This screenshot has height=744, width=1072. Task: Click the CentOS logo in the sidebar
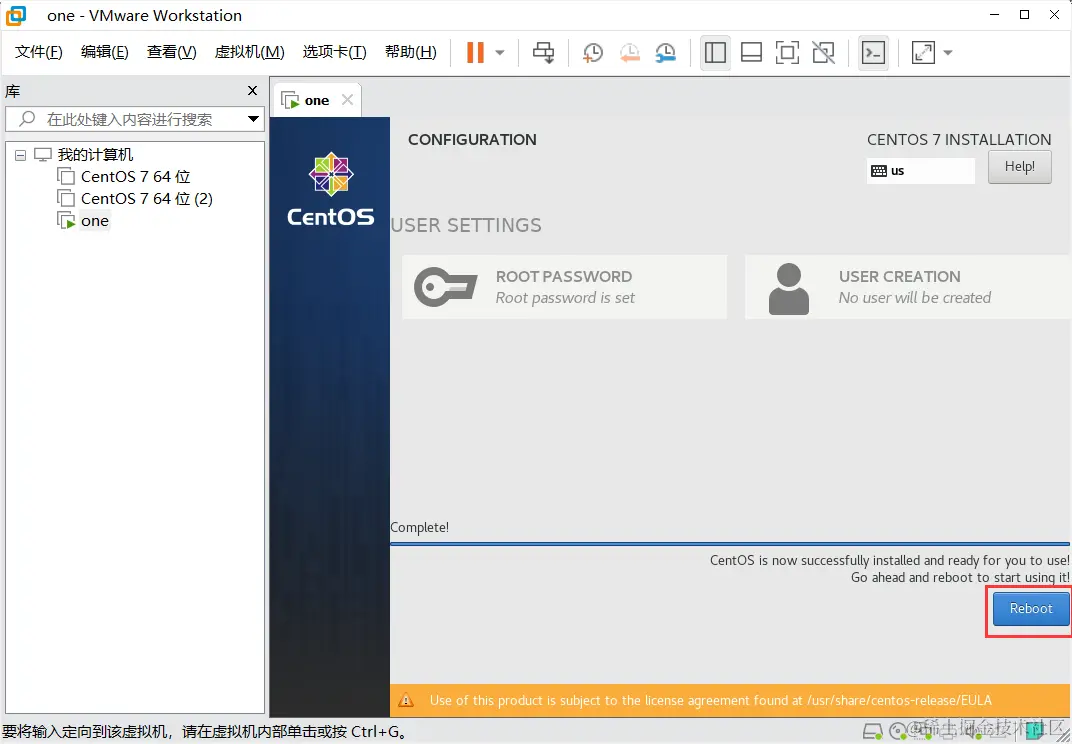331,189
